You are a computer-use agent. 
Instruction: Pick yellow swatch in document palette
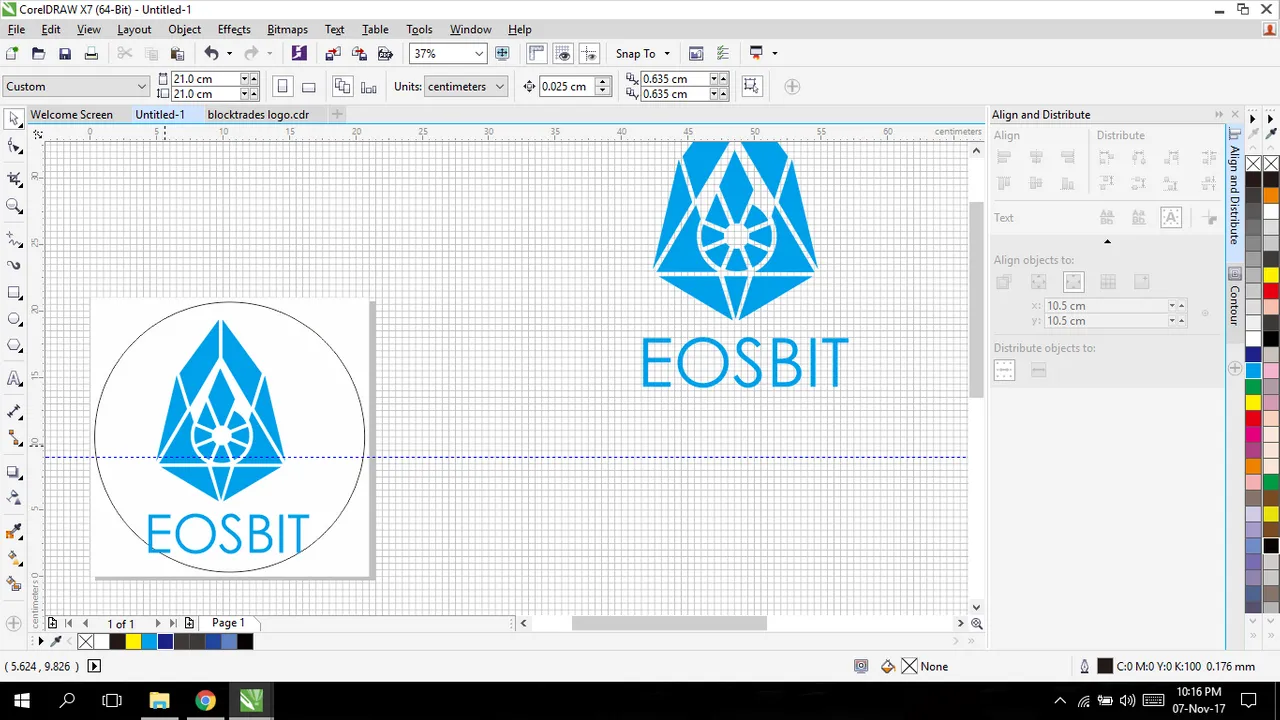[x=133, y=641]
